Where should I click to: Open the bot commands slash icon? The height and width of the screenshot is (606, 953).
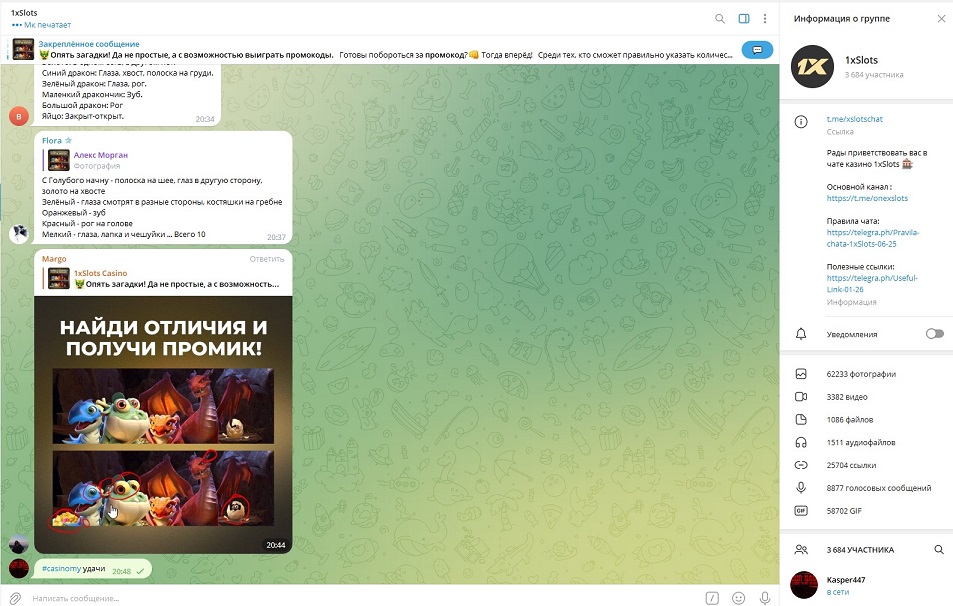tap(712, 598)
